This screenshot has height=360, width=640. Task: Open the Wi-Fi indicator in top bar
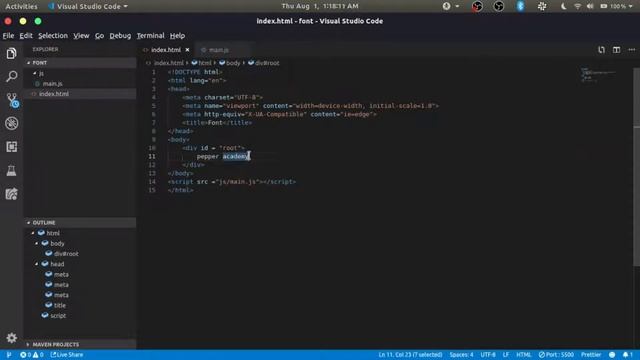pyautogui.click(x=577, y=6)
